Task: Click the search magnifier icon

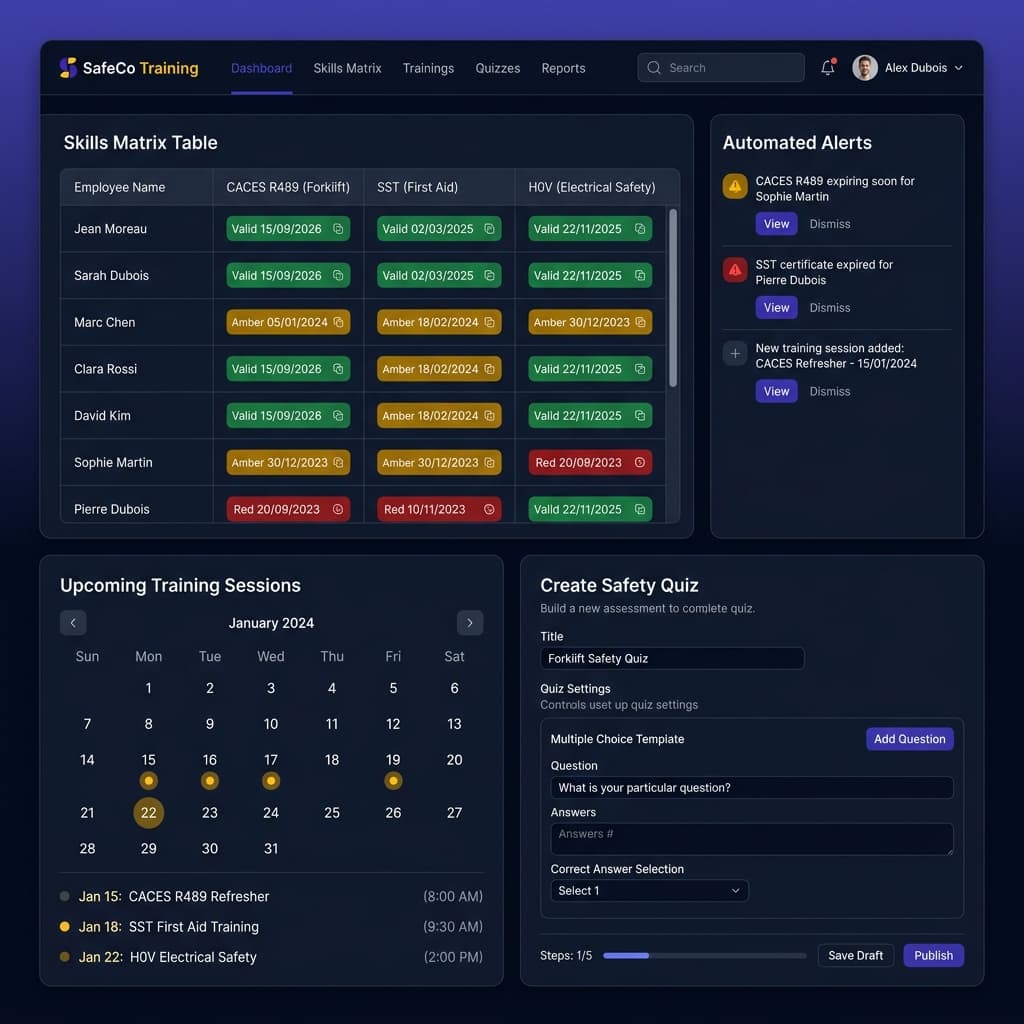Action: click(654, 68)
